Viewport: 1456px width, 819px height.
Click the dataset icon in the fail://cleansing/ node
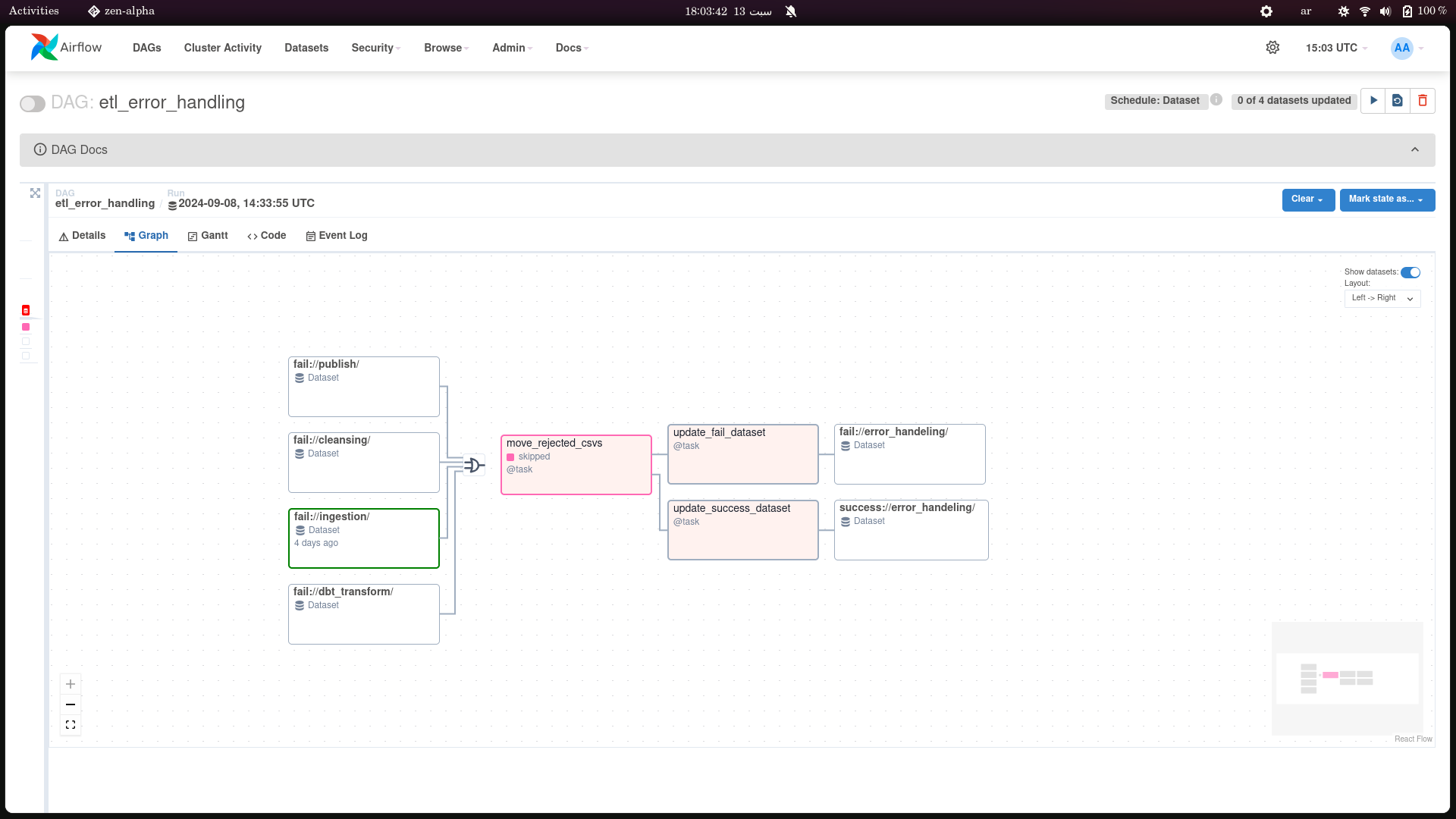[300, 453]
